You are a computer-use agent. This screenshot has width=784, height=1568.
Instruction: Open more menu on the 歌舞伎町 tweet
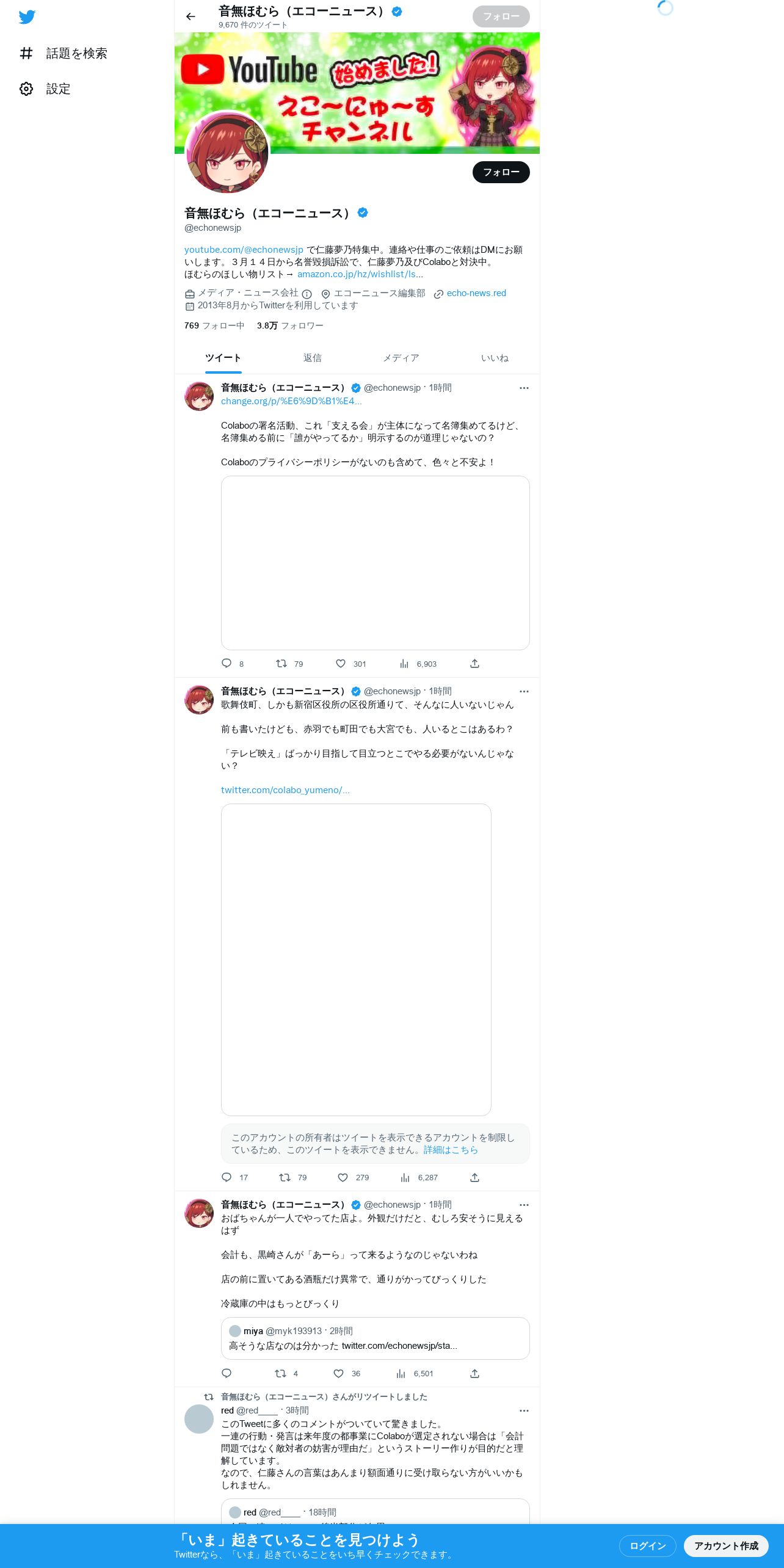524,691
